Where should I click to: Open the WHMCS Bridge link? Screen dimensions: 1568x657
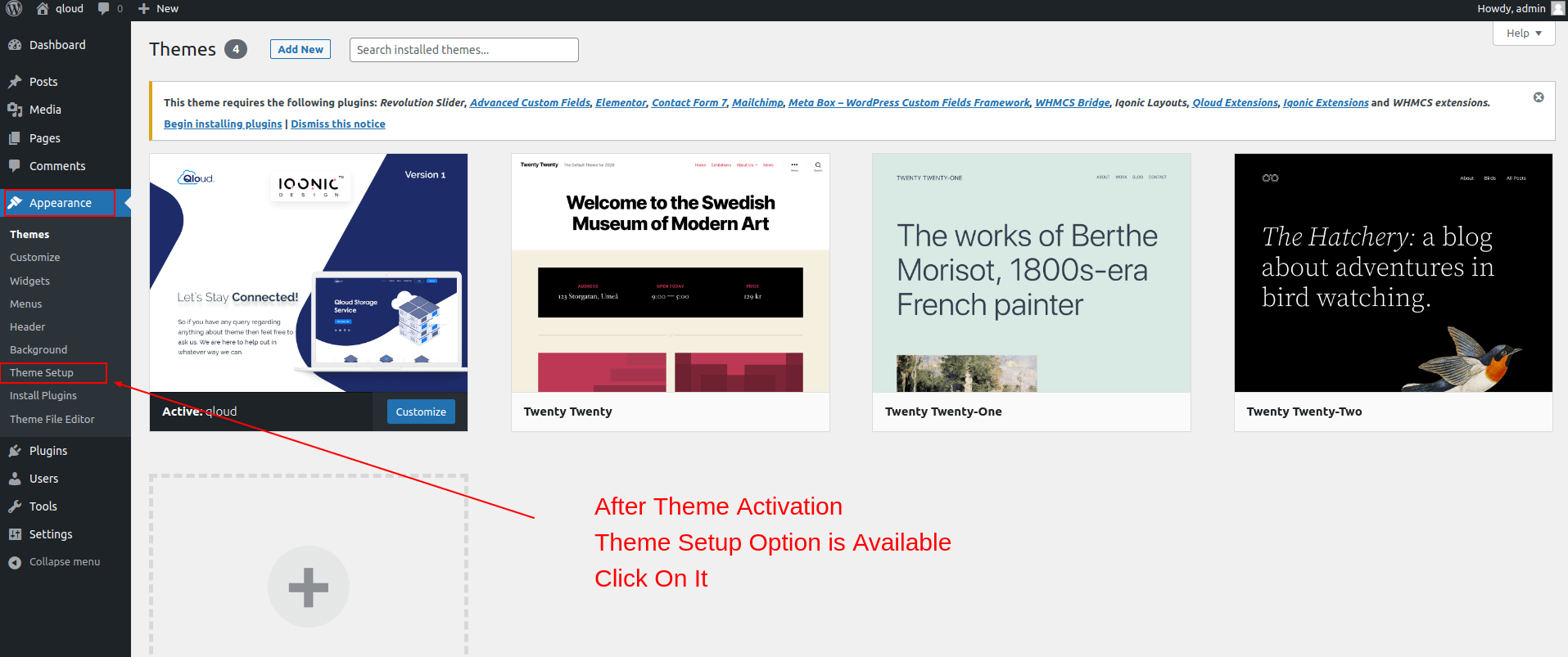pos(1073,103)
